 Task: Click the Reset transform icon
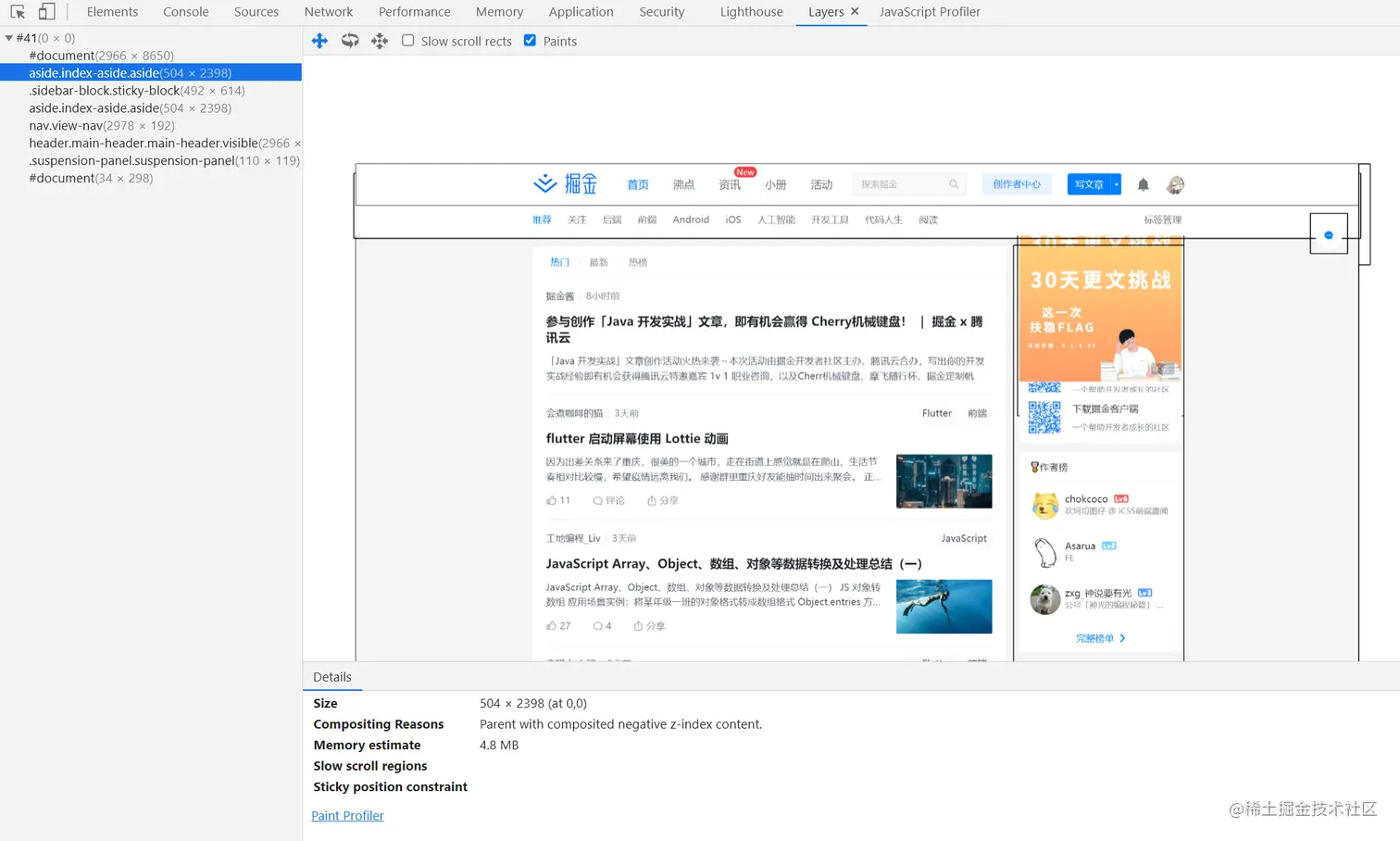point(380,41)
